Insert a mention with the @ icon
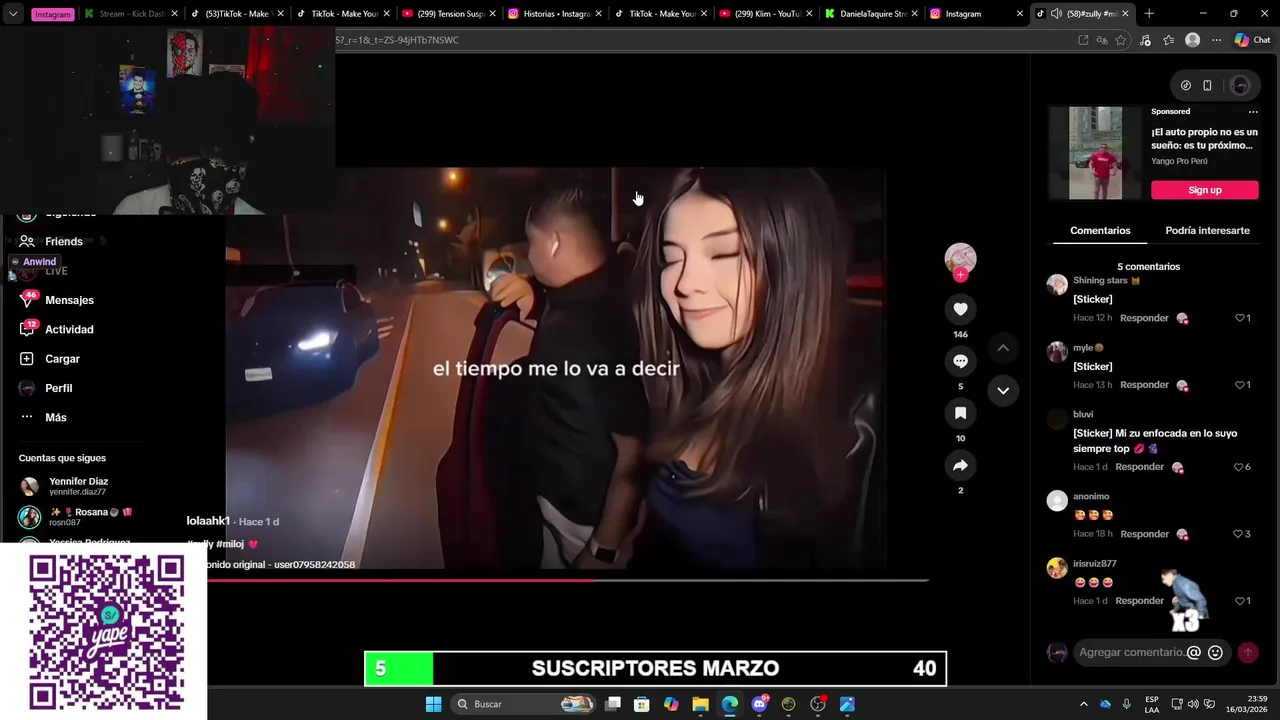This screenshot has height=720, width=1280. tap(1193, 652)
